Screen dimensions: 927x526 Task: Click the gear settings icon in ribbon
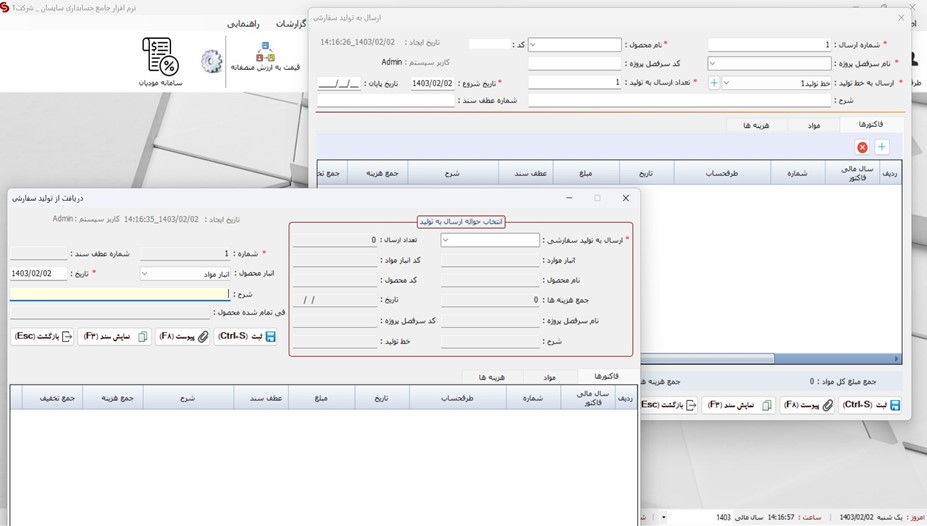tap(210, 62)
